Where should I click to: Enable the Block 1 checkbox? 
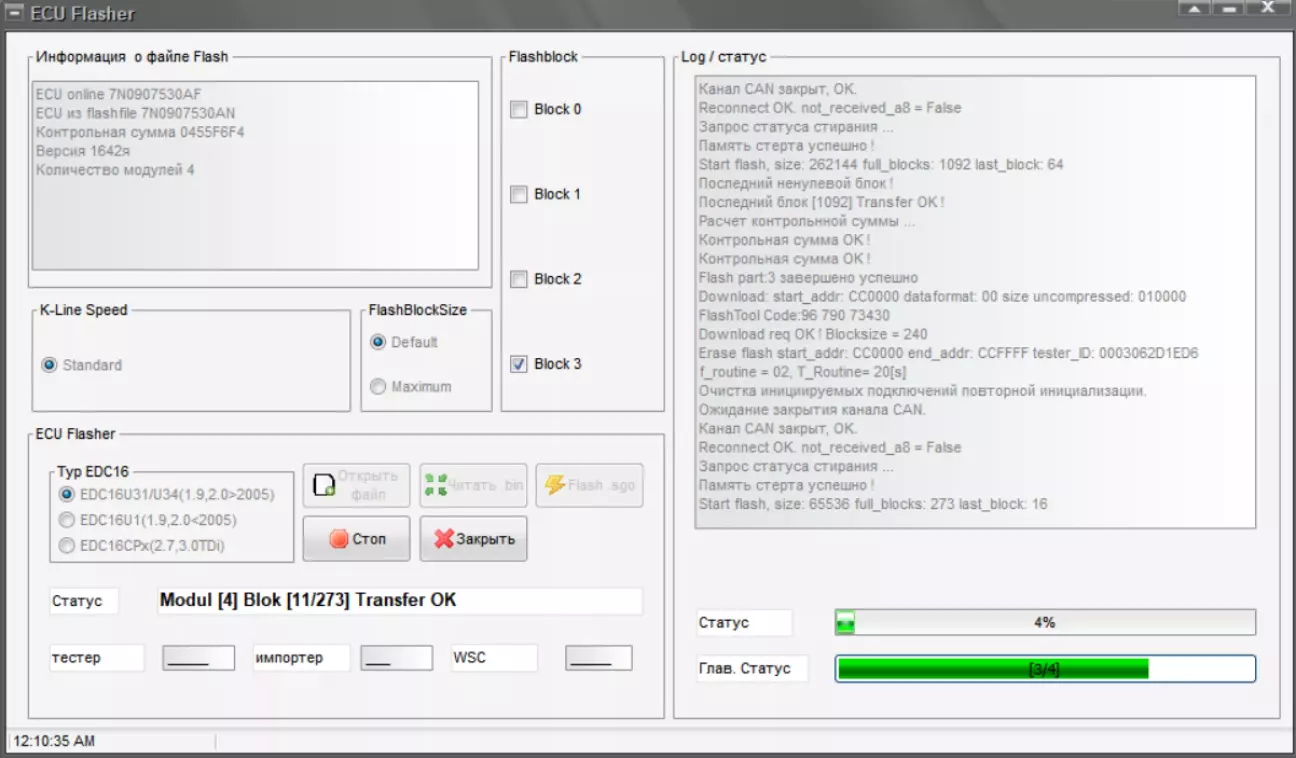(x=519, y=195)
